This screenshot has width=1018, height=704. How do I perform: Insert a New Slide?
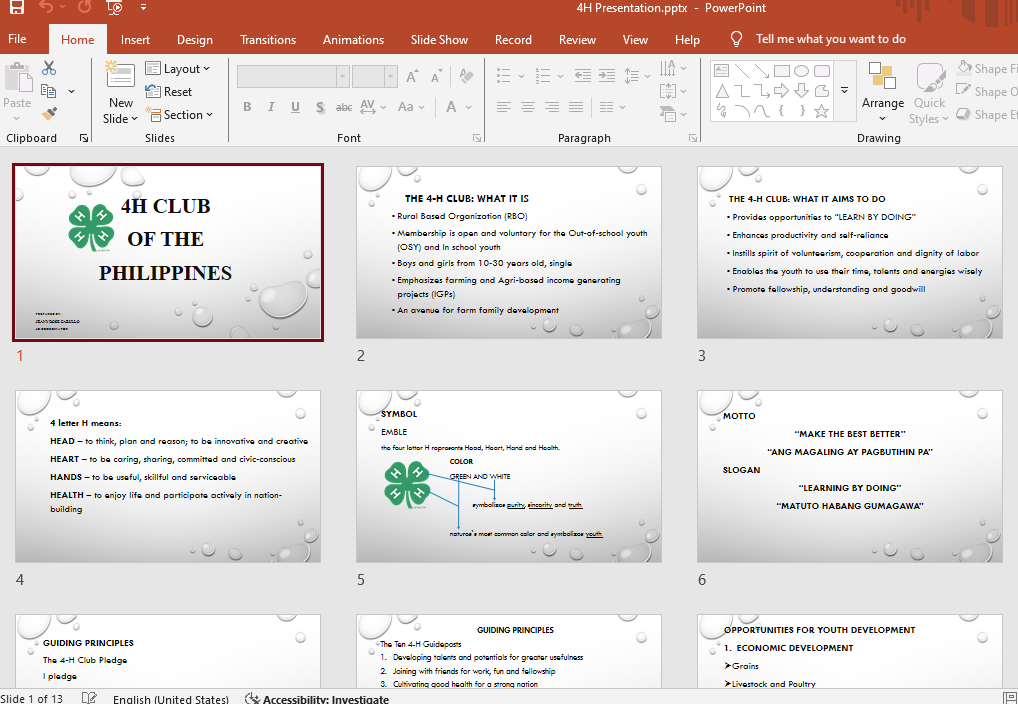click(121, 93)
